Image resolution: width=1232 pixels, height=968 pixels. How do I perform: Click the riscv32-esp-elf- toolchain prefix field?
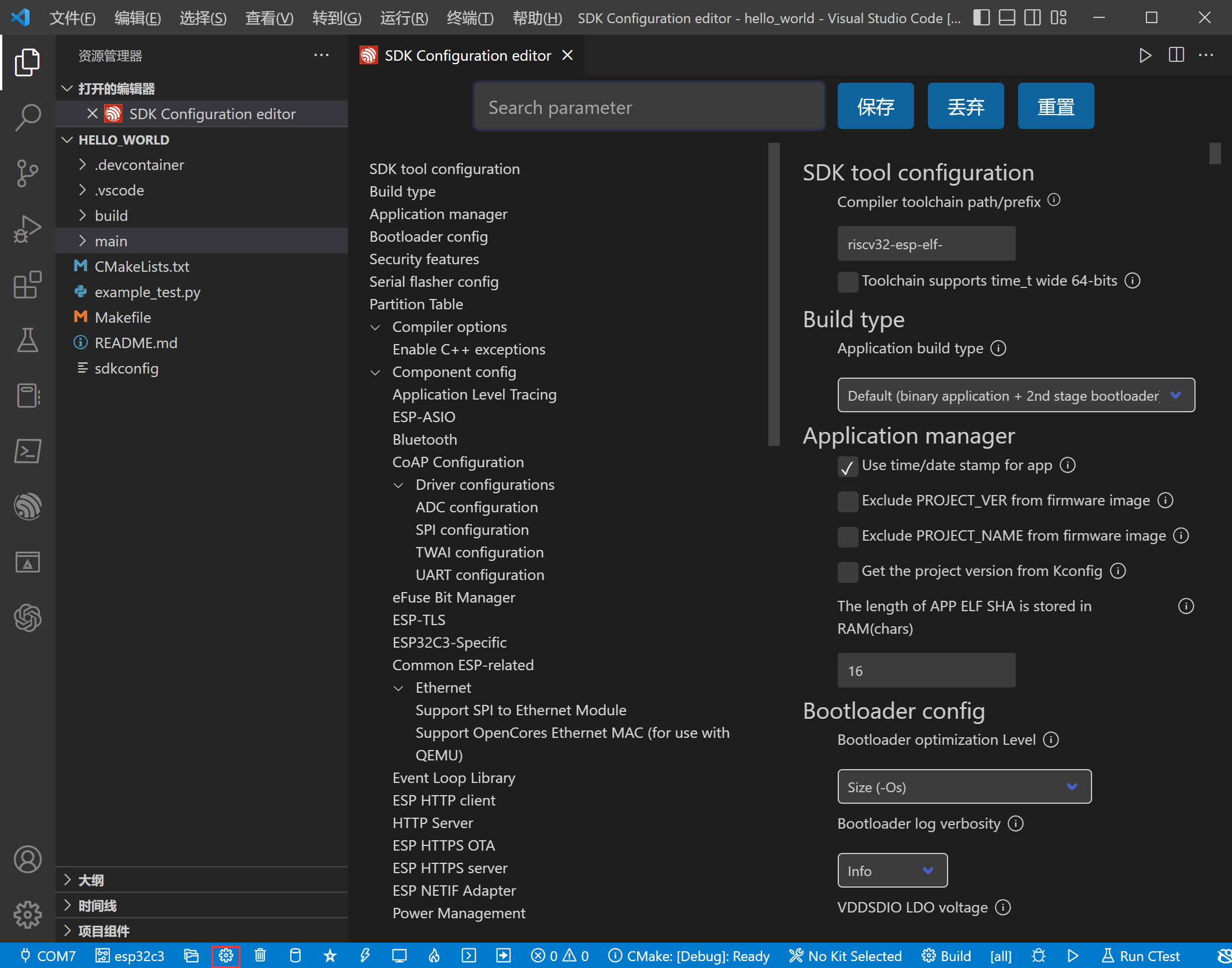pyautogui.click(x=926, y=243)
